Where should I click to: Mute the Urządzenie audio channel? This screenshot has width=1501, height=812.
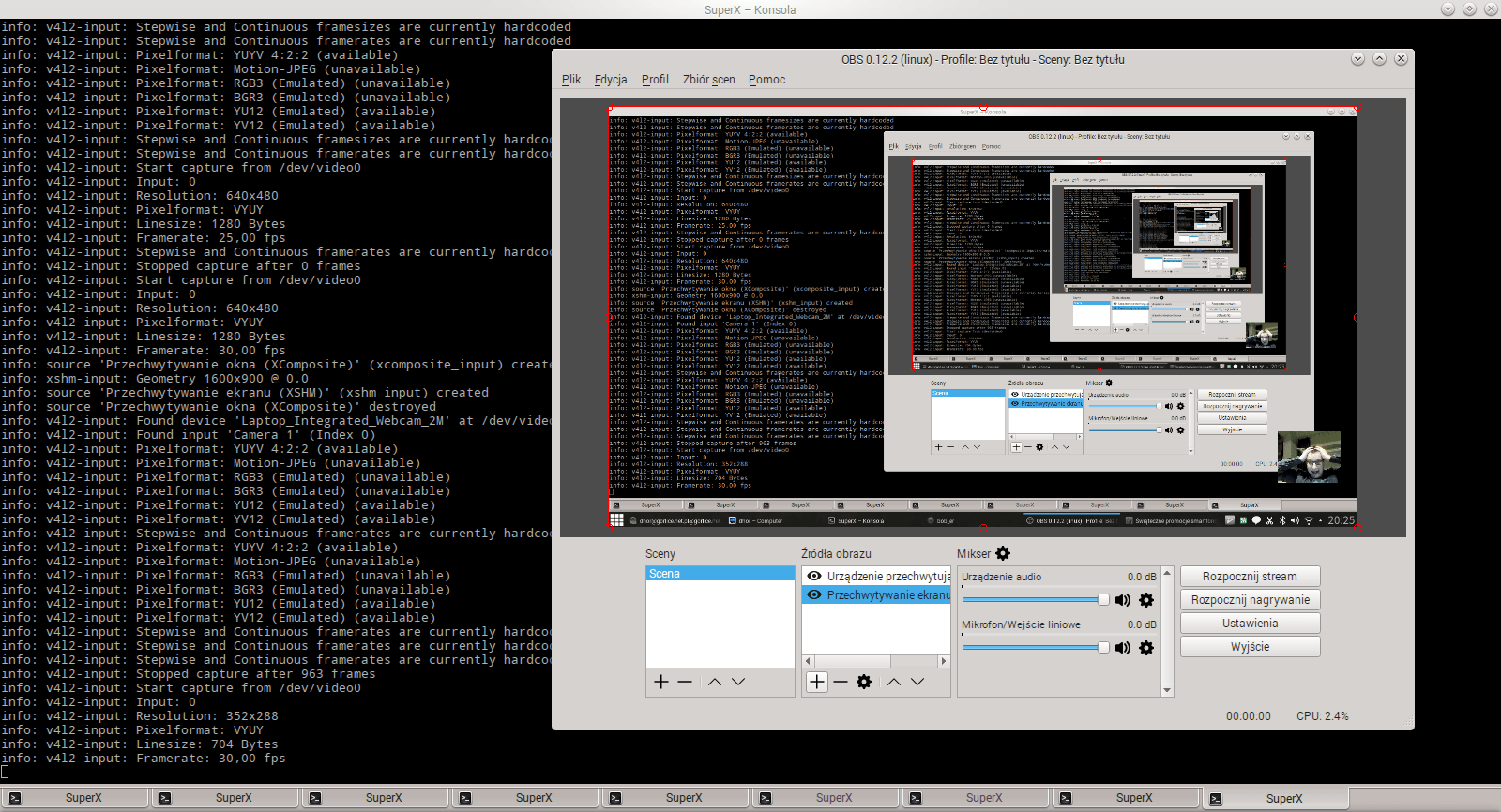point(1123,600)
